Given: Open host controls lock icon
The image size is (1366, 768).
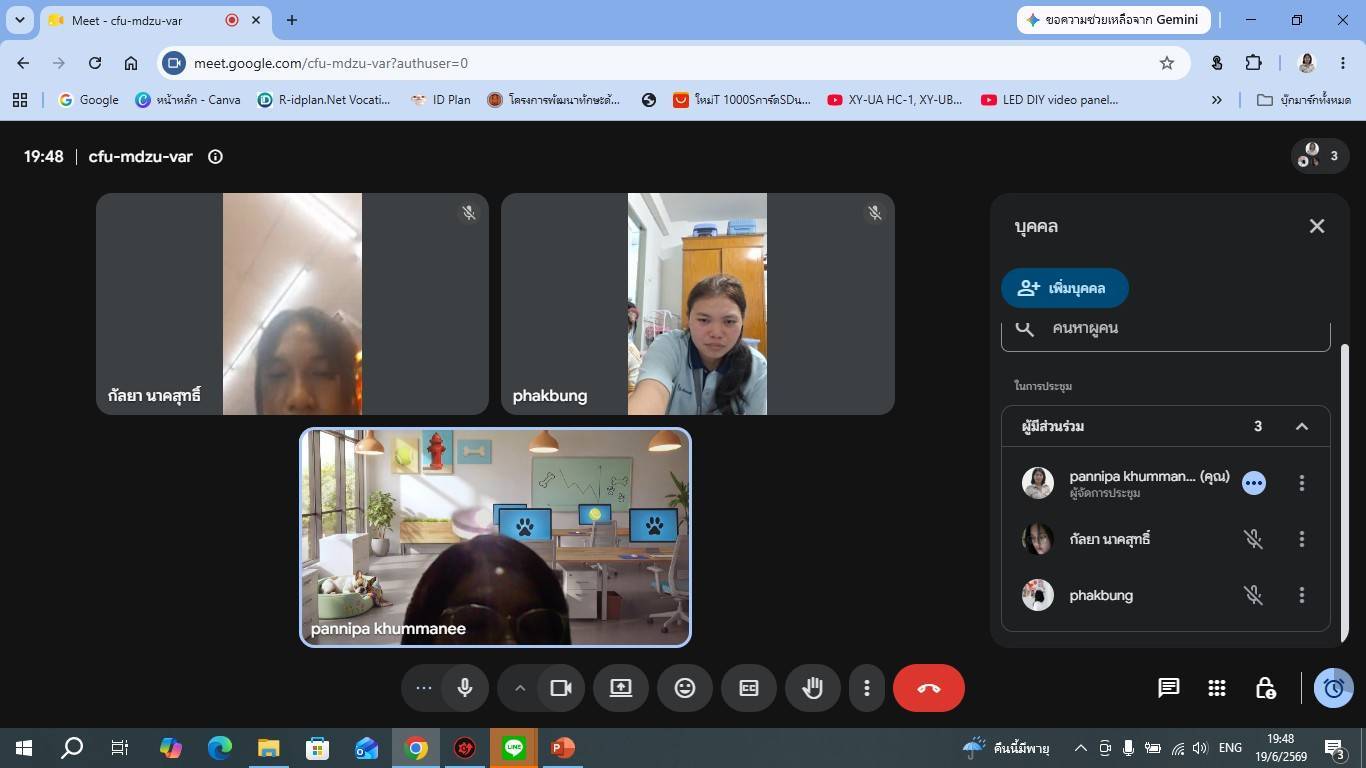Looking at the screenshot, I should pyautogui.click(x=1265, y=688).
